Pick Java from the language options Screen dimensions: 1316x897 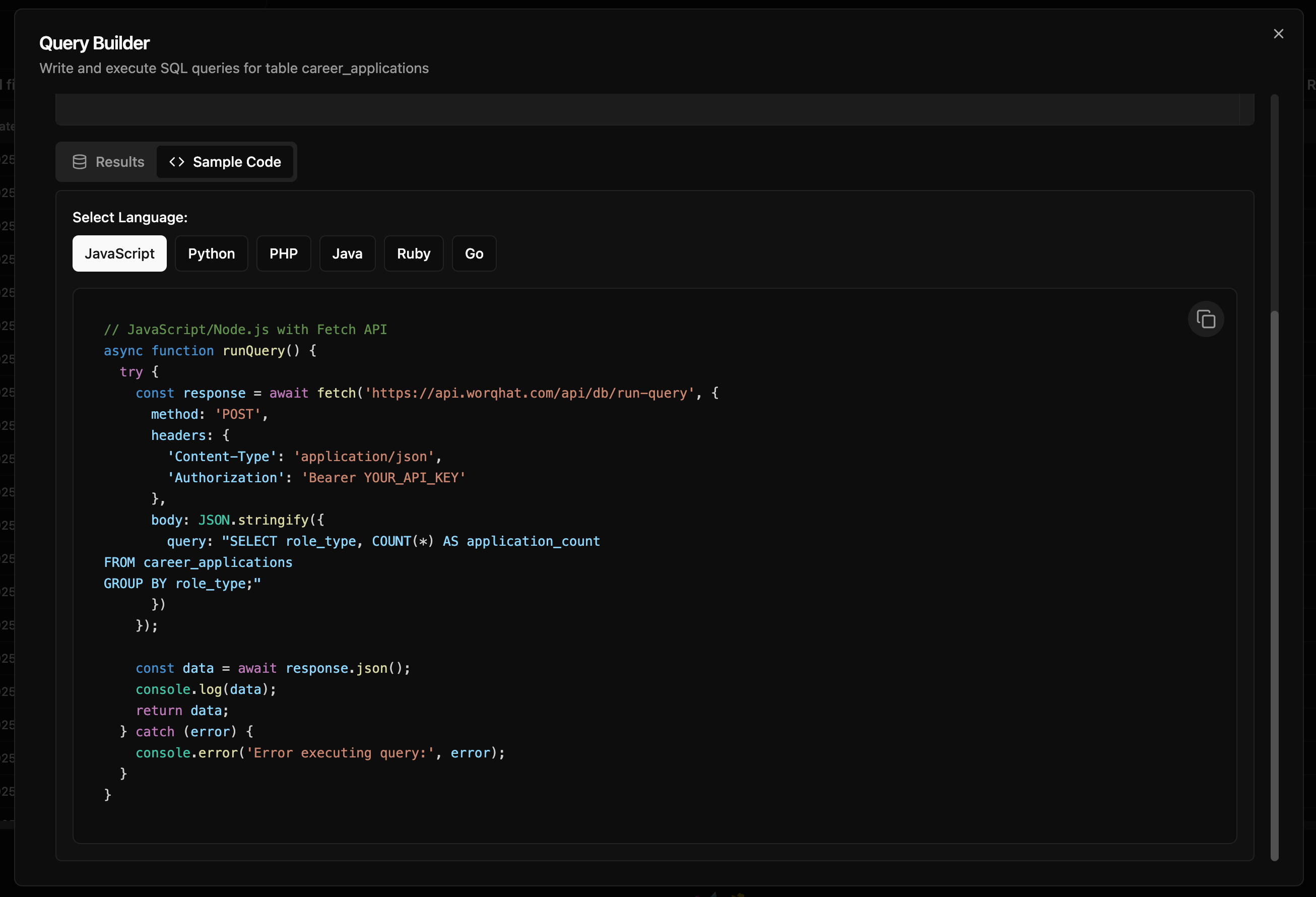[x=347, y=253]
